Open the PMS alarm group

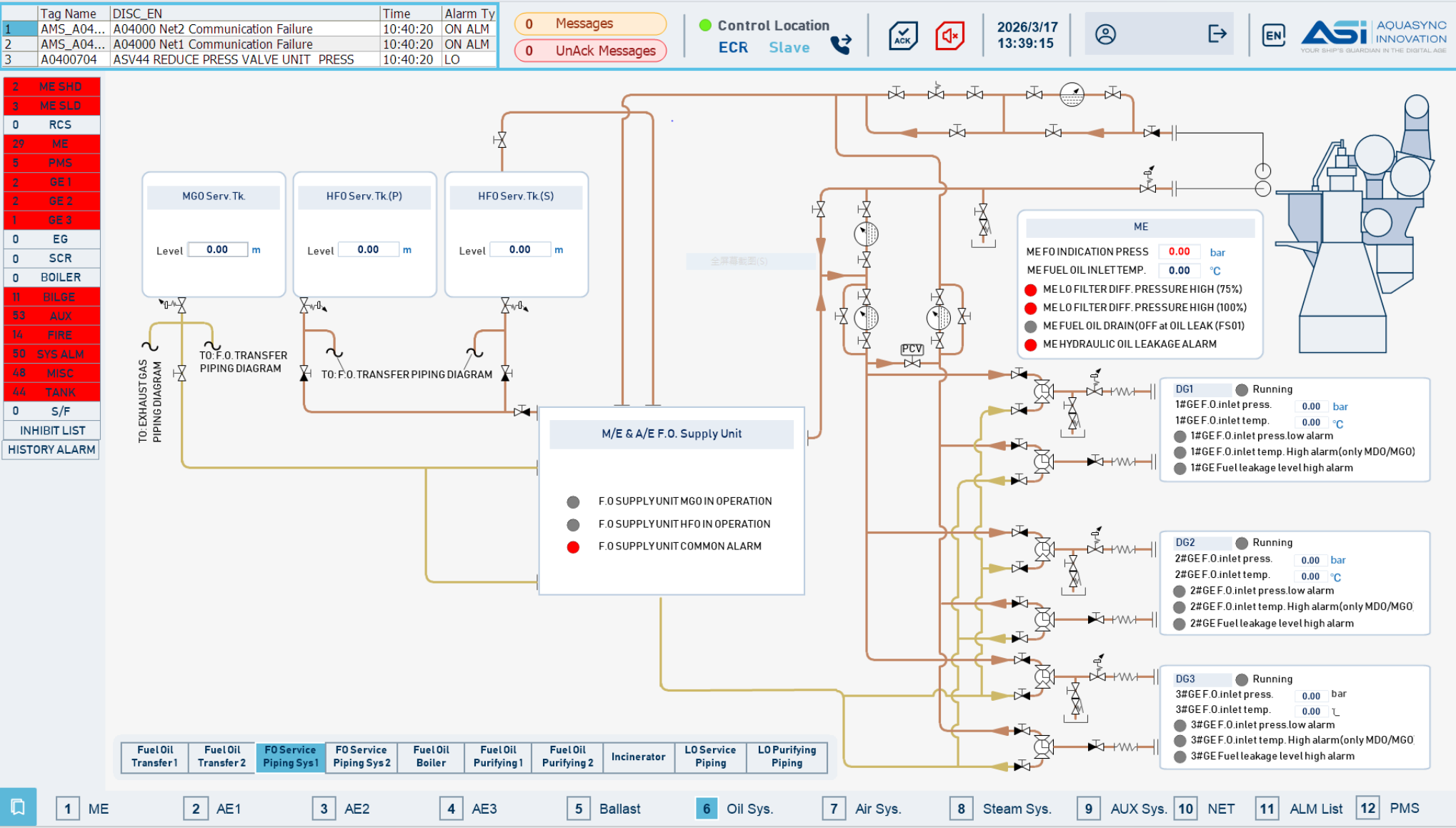[52, 163]
